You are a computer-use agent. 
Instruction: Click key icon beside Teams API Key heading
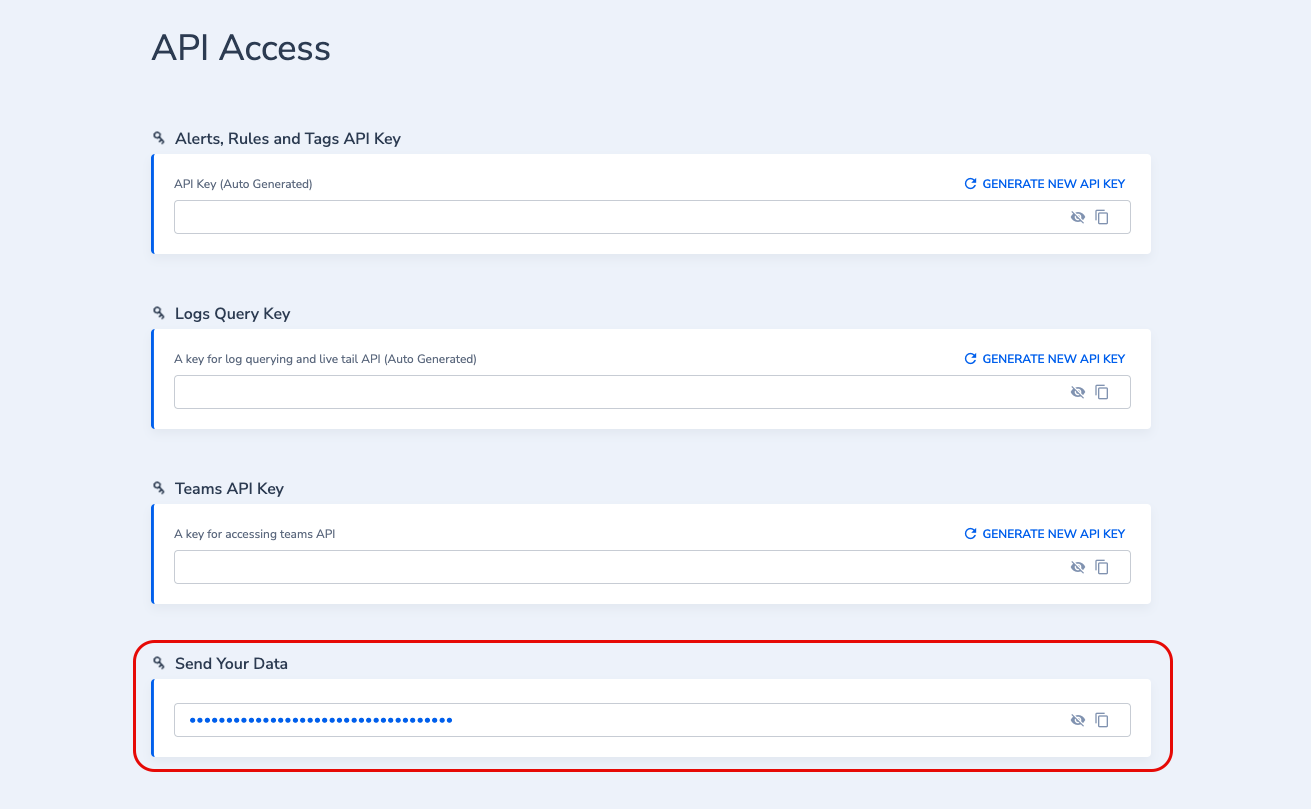click(x=158, y=489)
